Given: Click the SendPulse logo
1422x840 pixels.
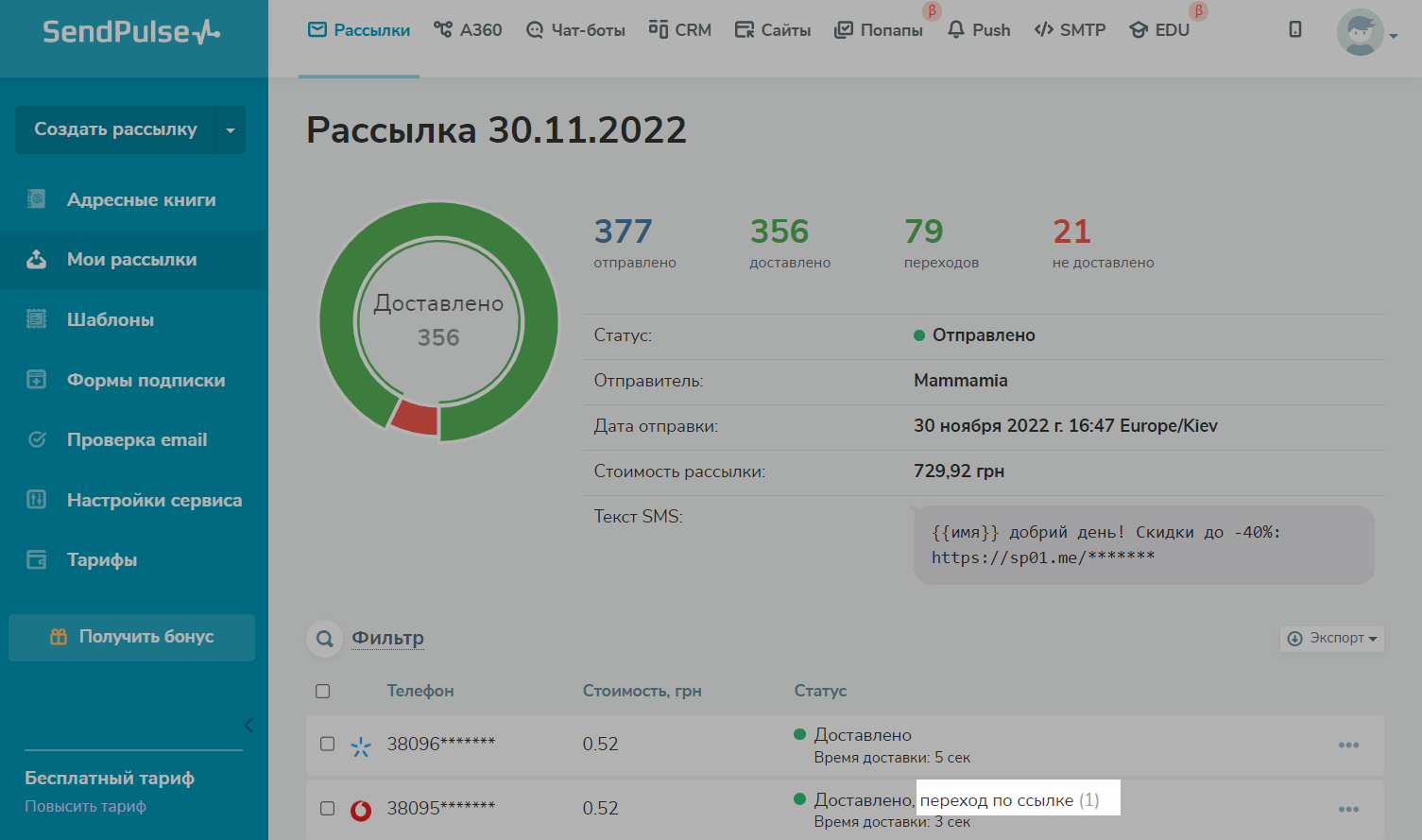Looking at the screenshot, I should 131,32.
